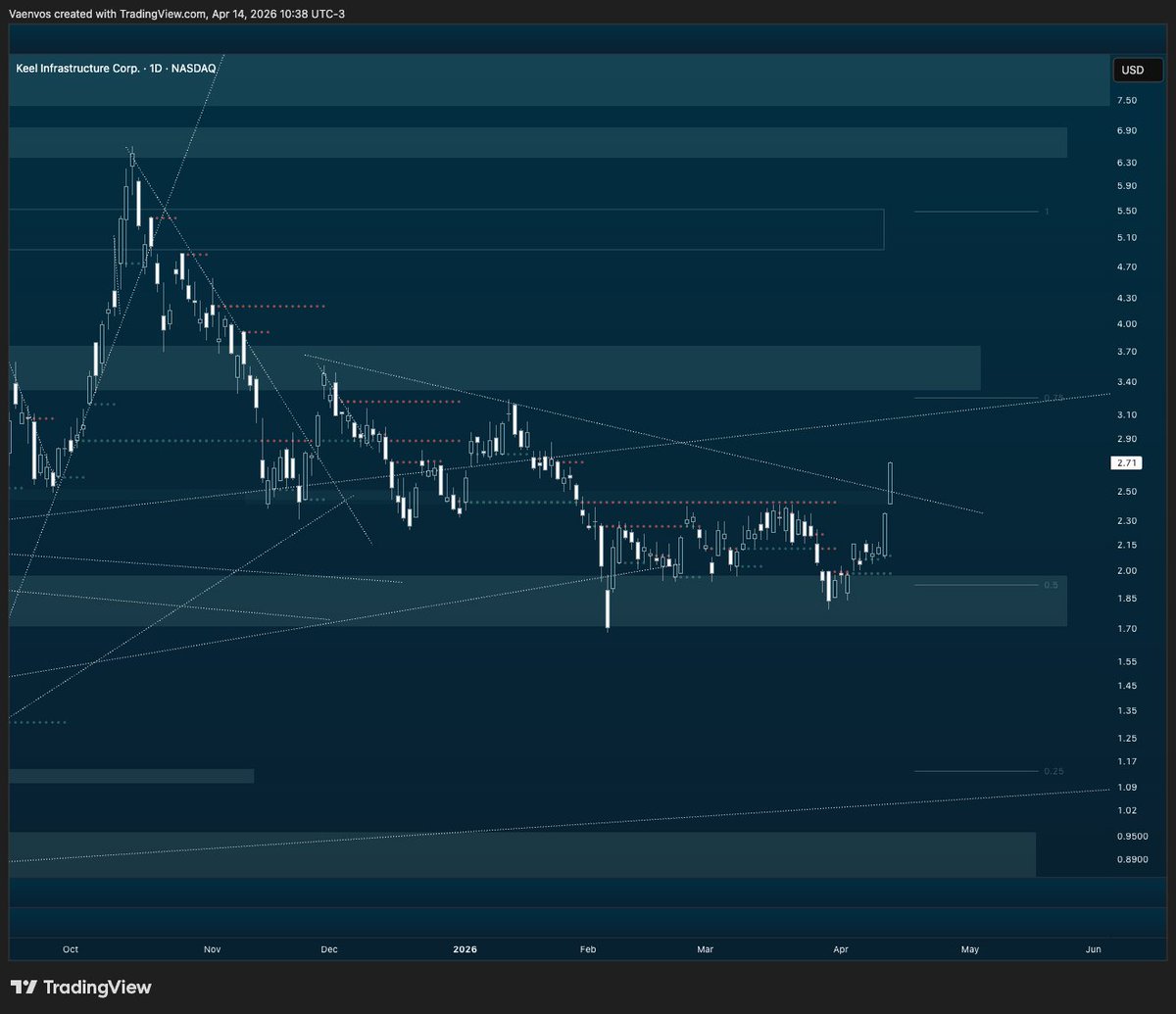Click the 3.10 price axis label
The width and height of the screenshot is (1176, 1014).
(x=1126, y=415)
